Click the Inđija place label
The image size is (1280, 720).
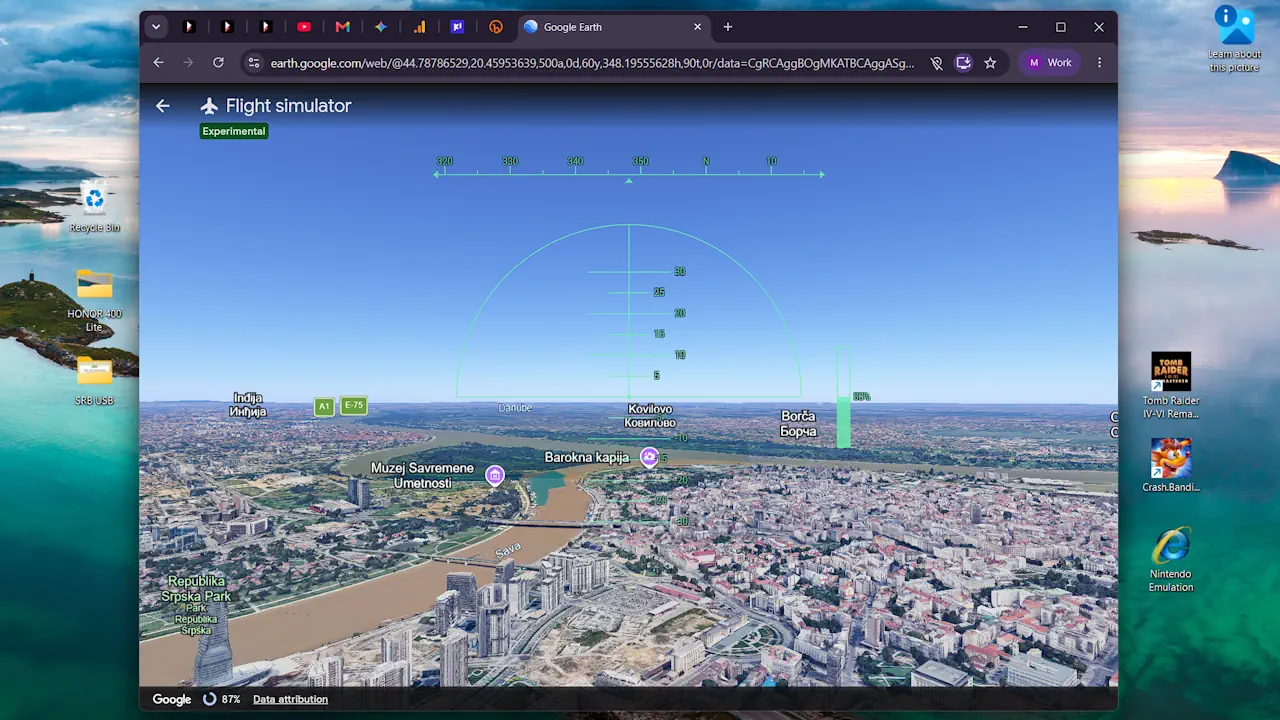(x=248, y=404)
